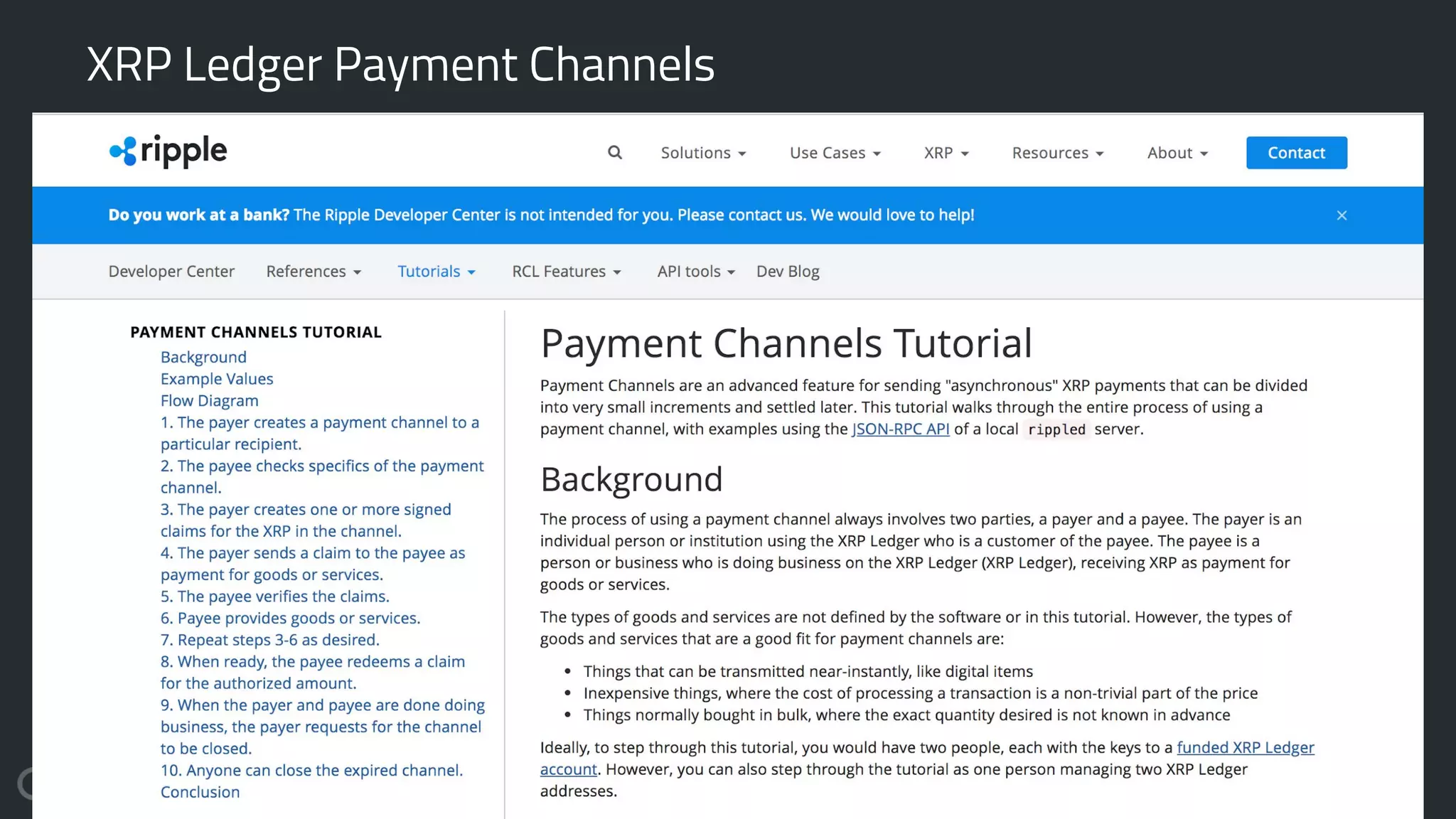Jump to Flow Diagram section
This screenshot has height=819, width=1456.
click(209, 401)
